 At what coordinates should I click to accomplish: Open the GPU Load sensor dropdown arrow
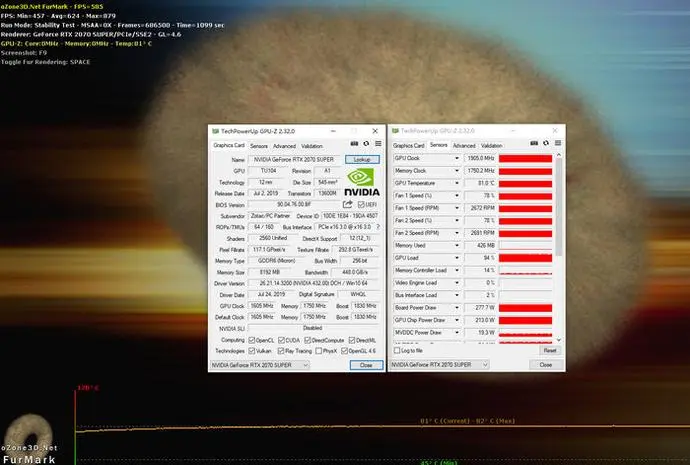pyautogui.click(x=456, y=258)
